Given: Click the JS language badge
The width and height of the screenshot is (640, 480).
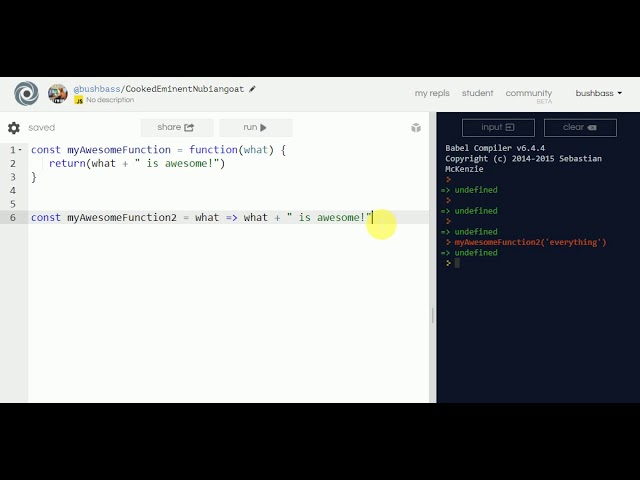Looking at the screenshot, I should click(78, 100).
